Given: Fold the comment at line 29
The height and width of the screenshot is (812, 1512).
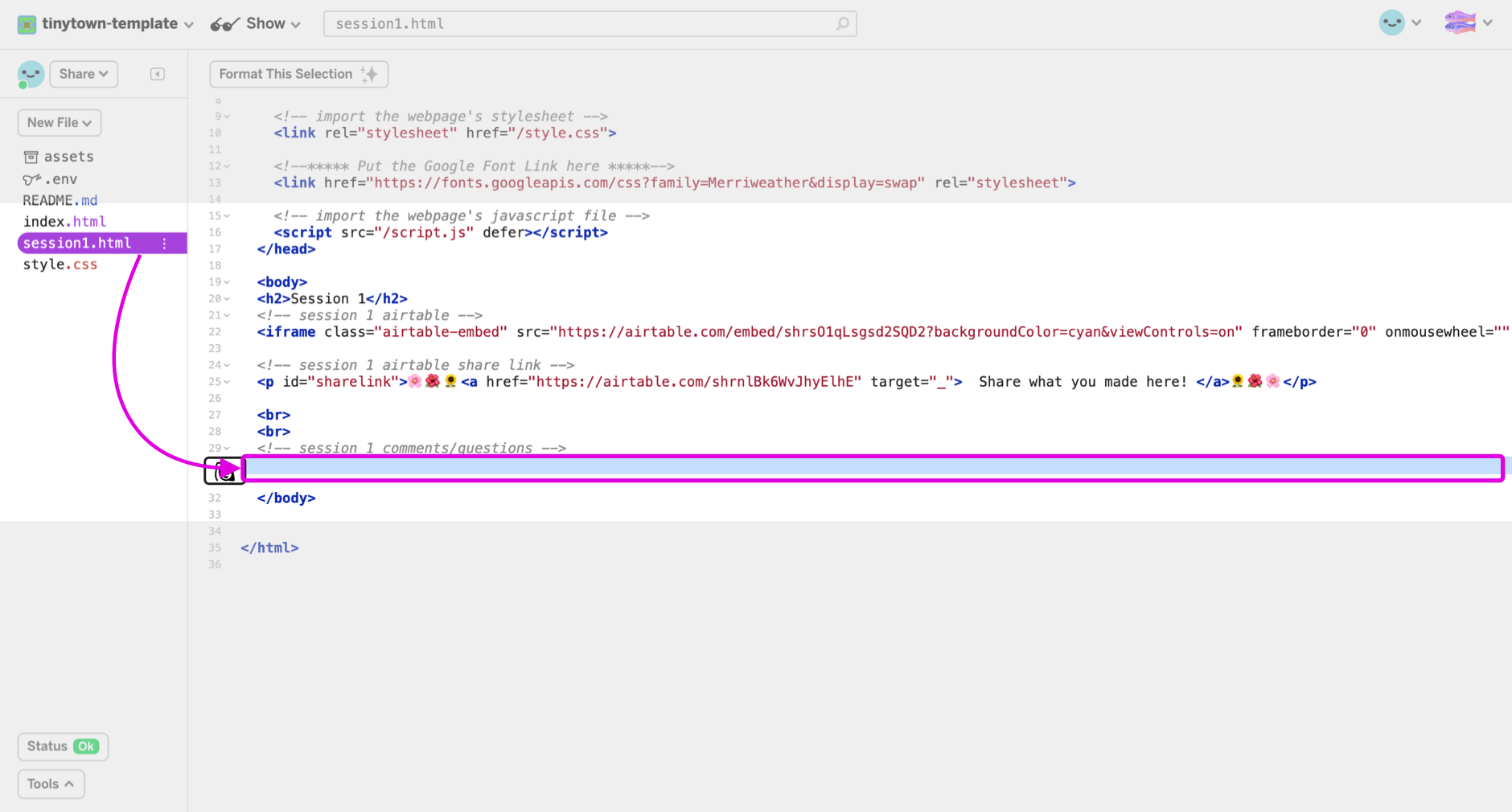Looking at the screenshot, I should point(227,449).
